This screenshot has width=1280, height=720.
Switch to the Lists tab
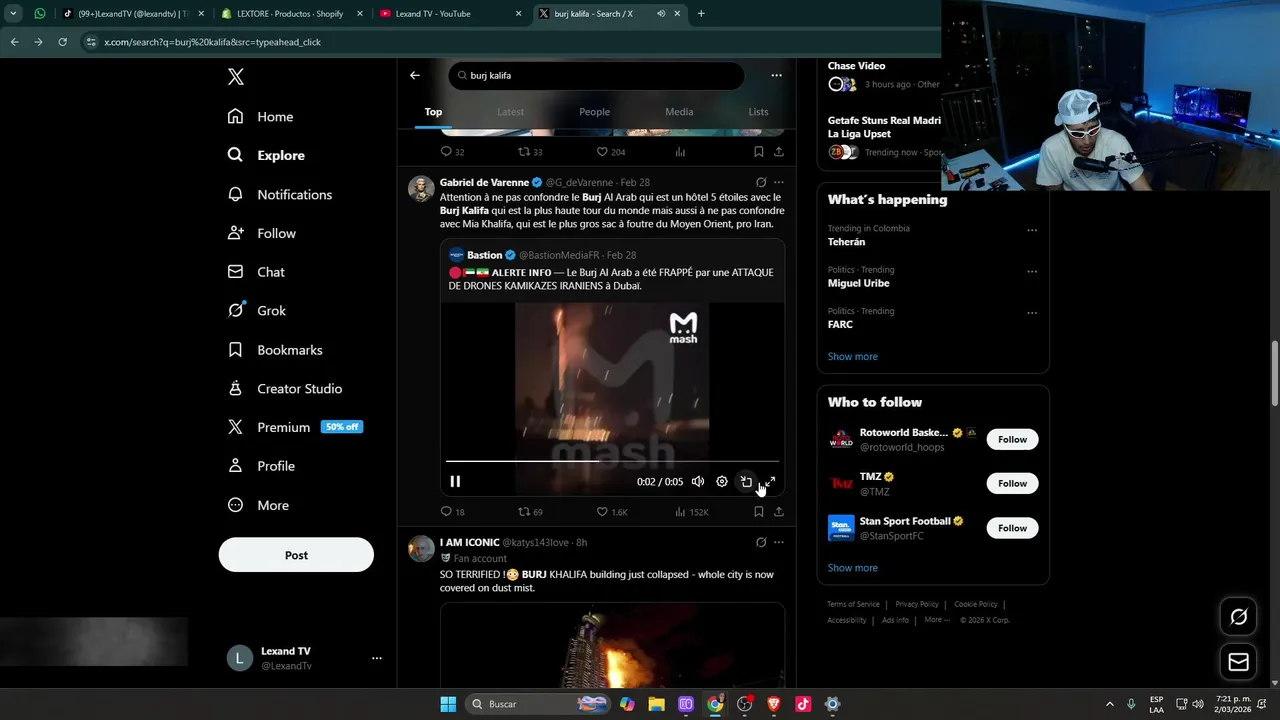(x=758, y=112)
